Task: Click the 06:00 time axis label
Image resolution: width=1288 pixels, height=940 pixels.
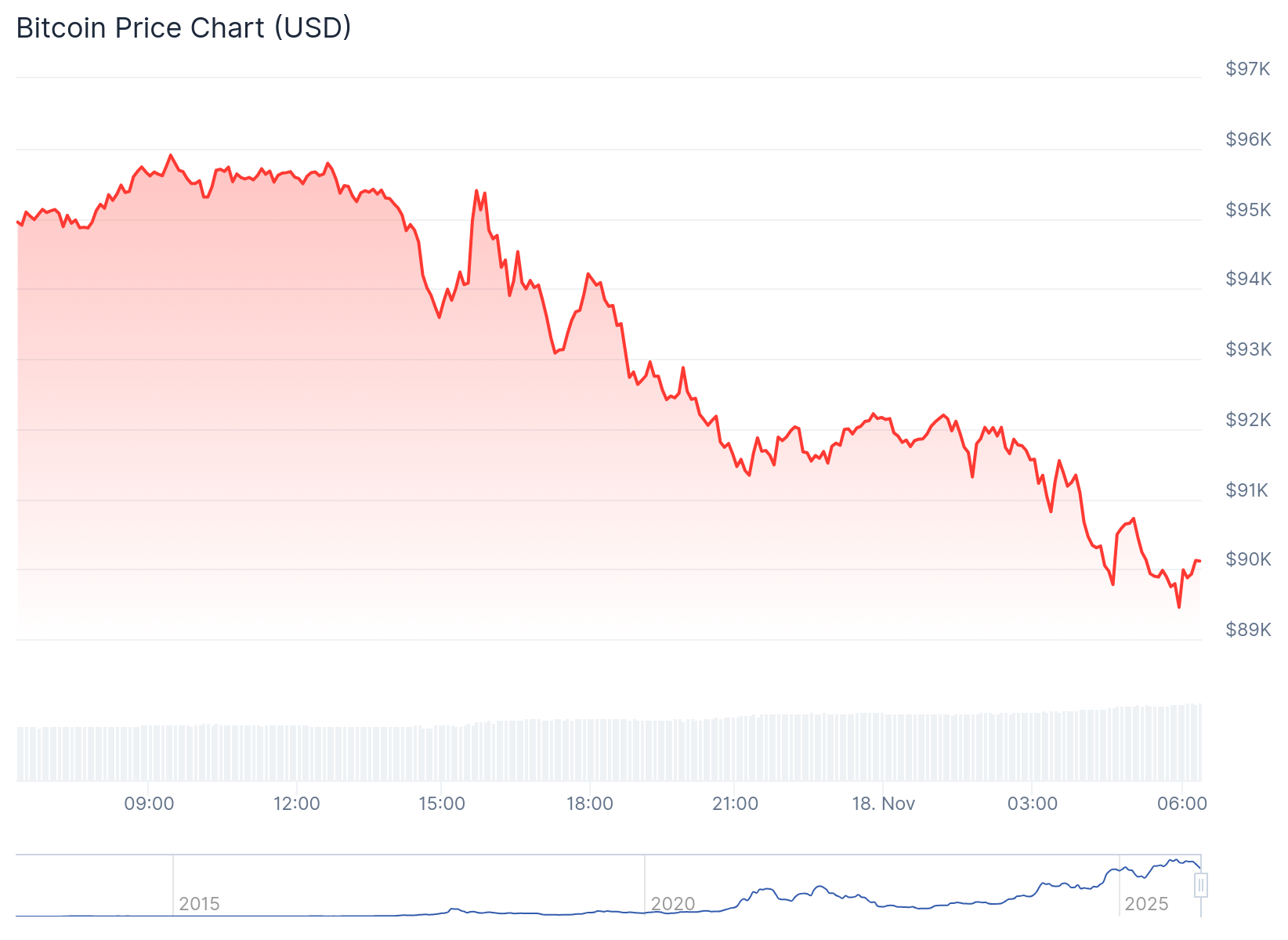Action: point(1182,804)
